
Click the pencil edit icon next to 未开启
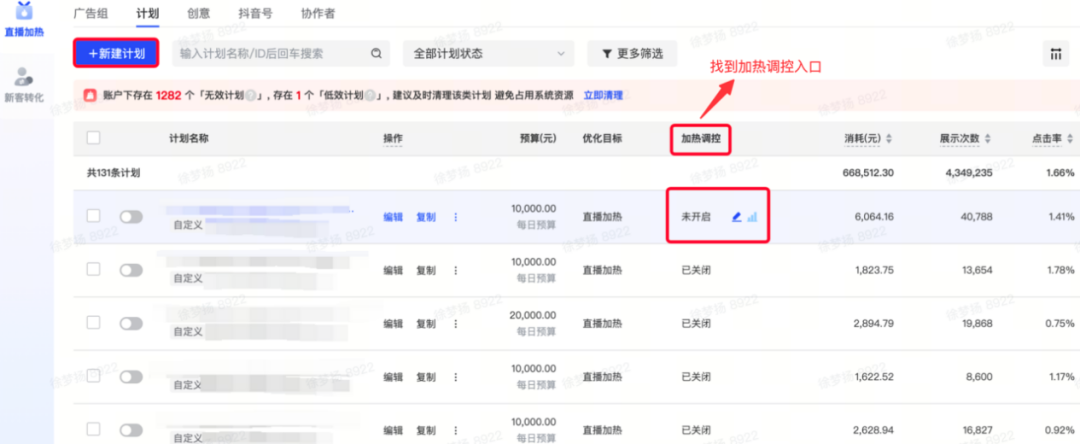[736, 217]
